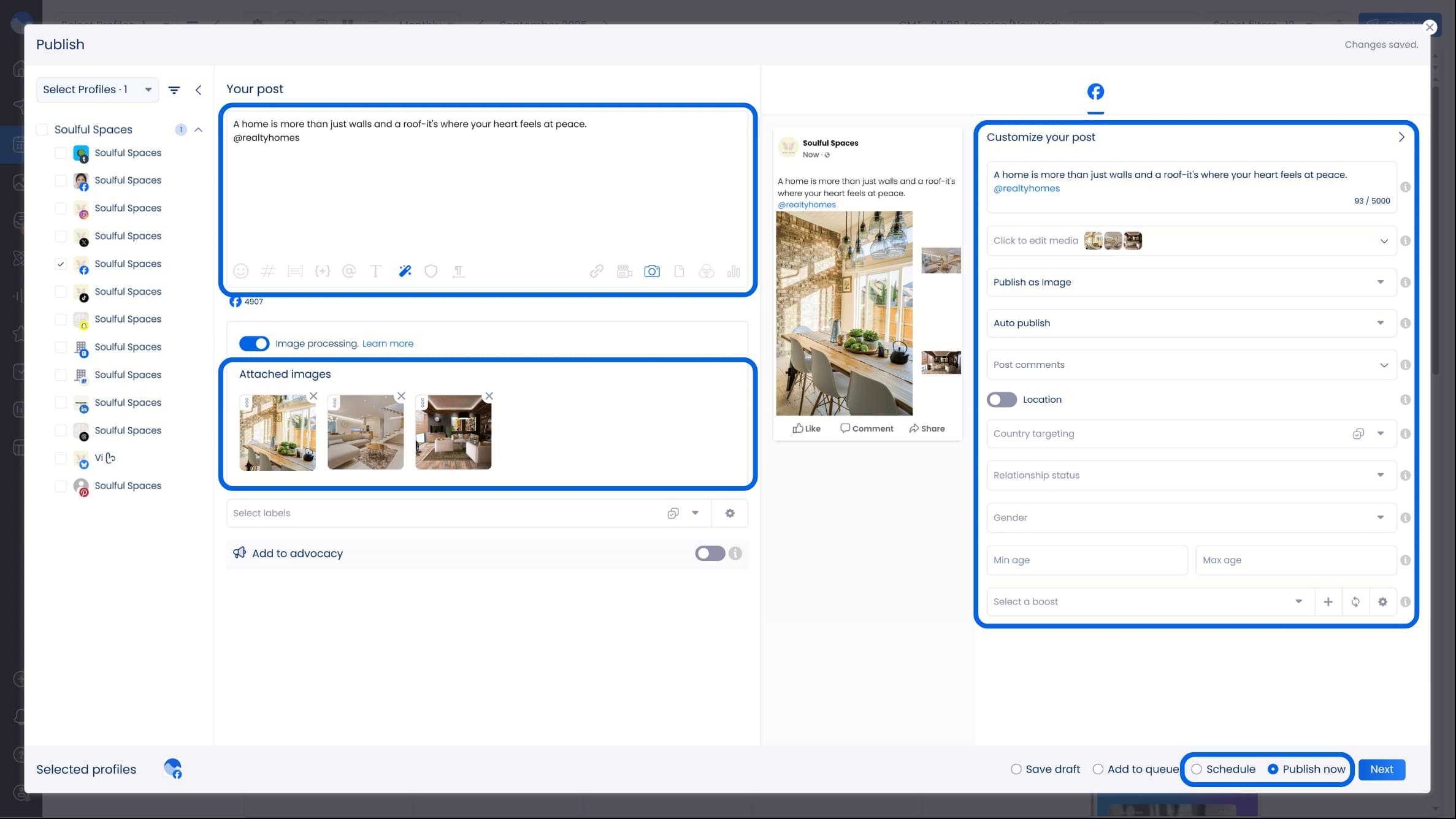Open the Publish as Image dropdown
The width and height of the screenshot is (1456, 819).
tap(1190, 282)
